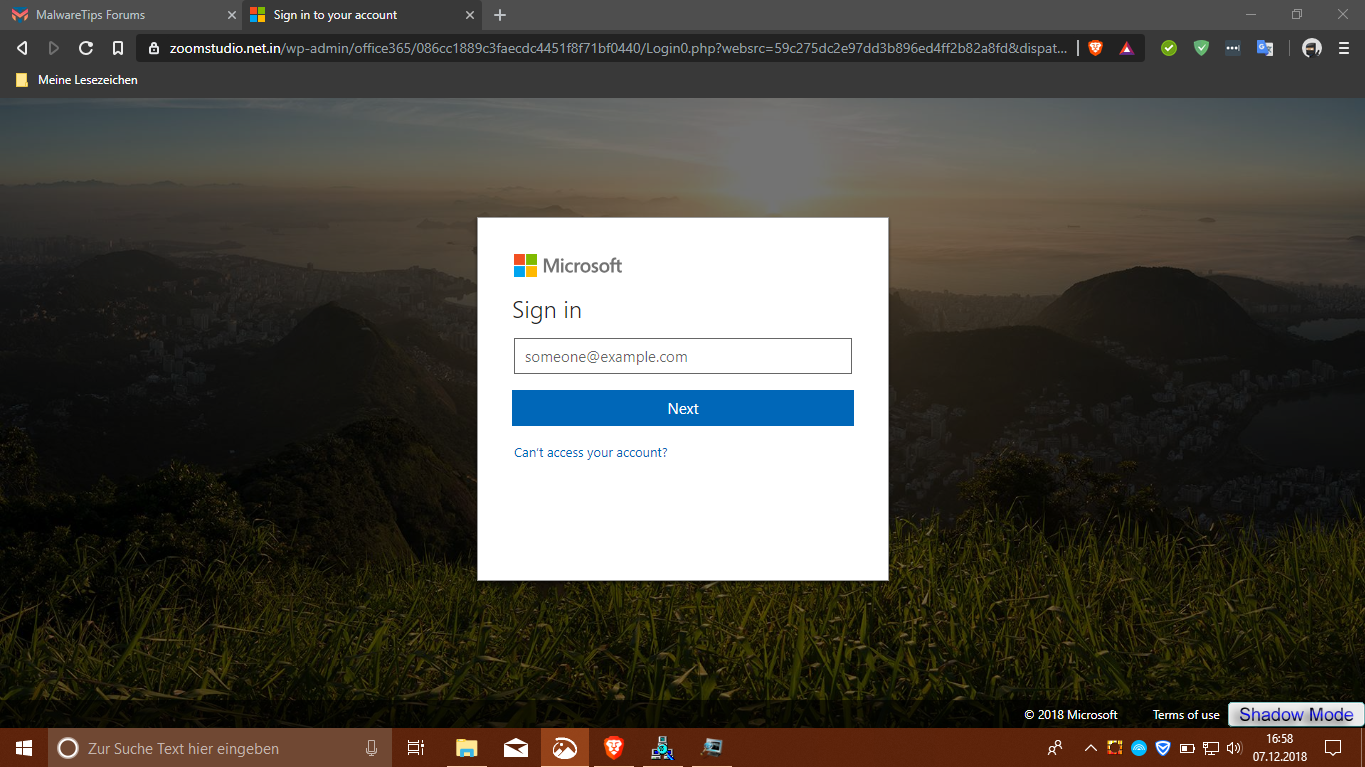
Task: Open the Terms of use link
Action: pos(1186,715)
